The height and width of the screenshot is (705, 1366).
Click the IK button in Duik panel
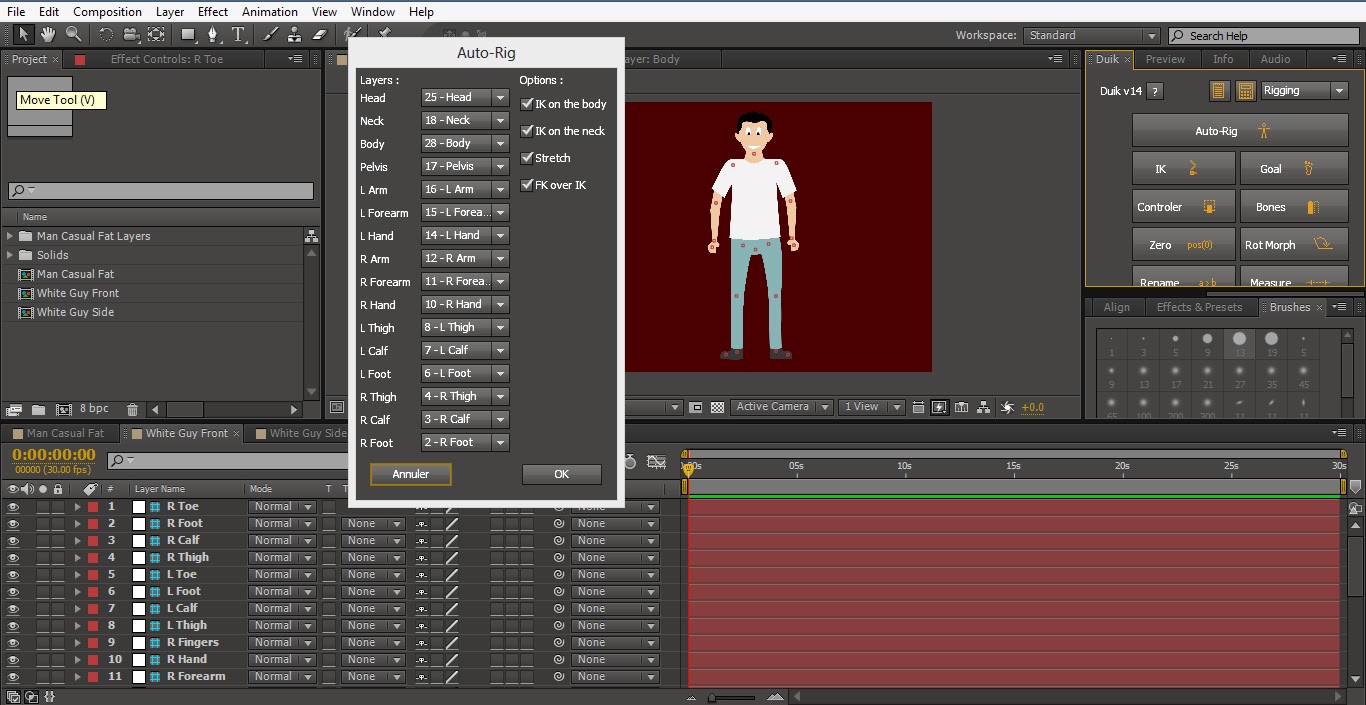(x=1183, y=168)
